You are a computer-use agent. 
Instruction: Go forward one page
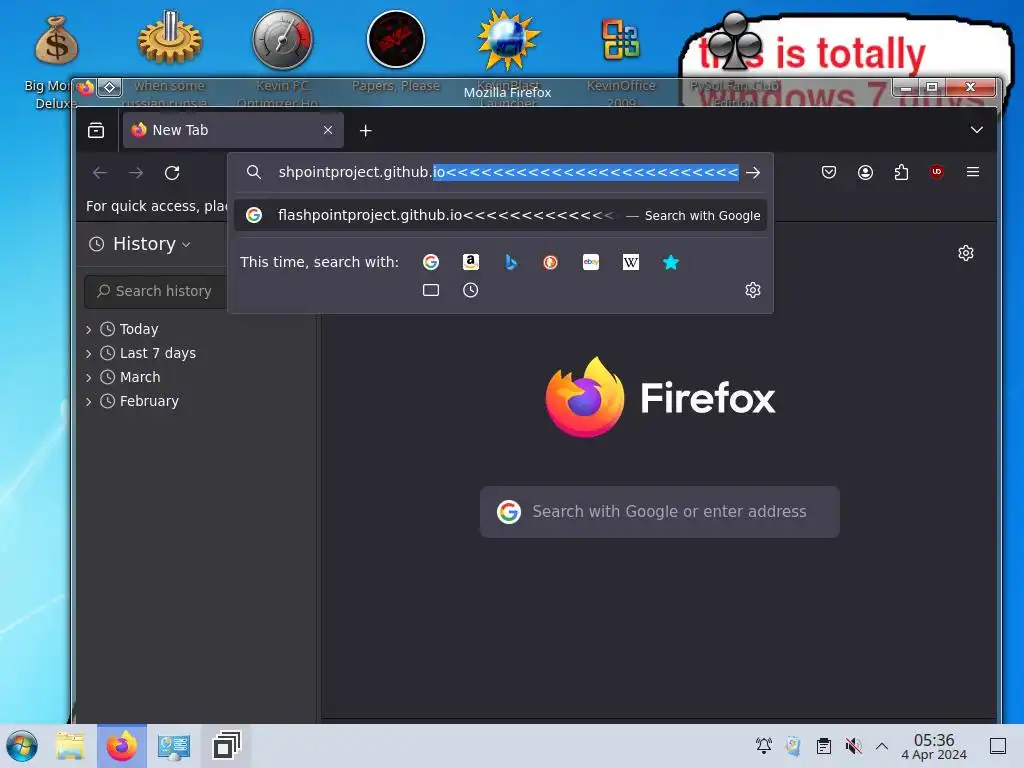[136, 172]
